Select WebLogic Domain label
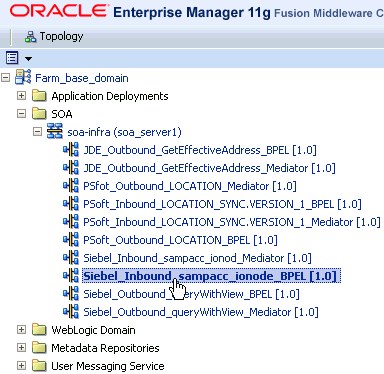The height and width of the screenshot is (374, 384). click(93, 330)
